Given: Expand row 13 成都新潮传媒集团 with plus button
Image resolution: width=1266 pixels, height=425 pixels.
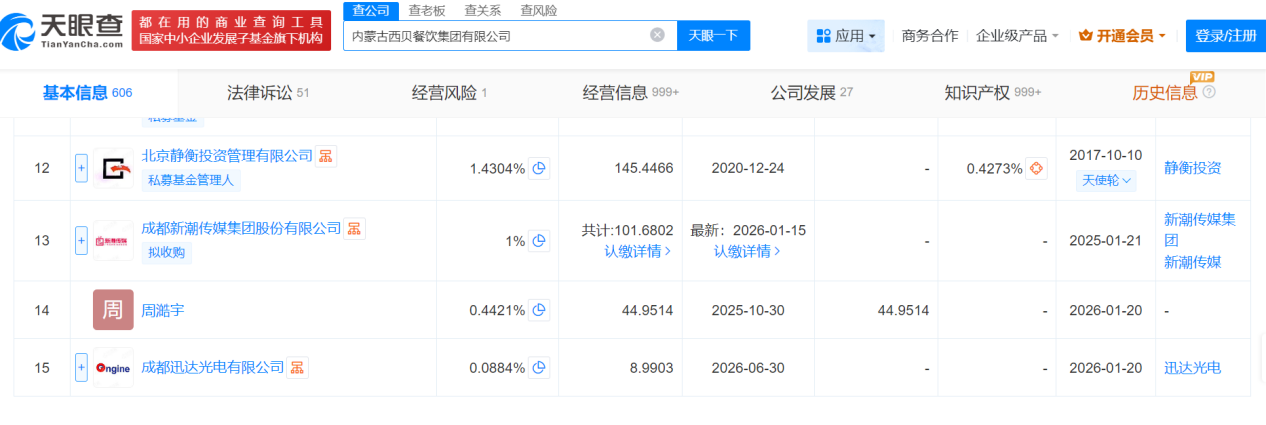Looking at the screenshot, I should point(82,241).
